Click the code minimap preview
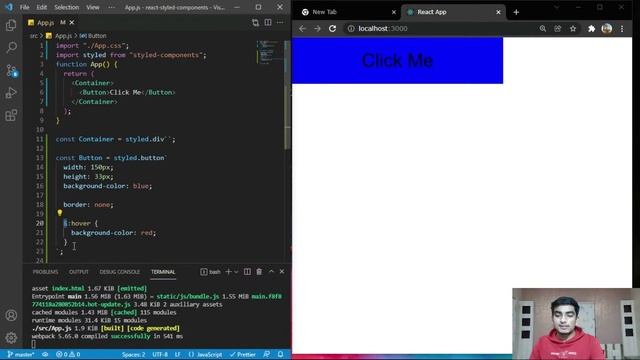640x360 pixels. 269,52
